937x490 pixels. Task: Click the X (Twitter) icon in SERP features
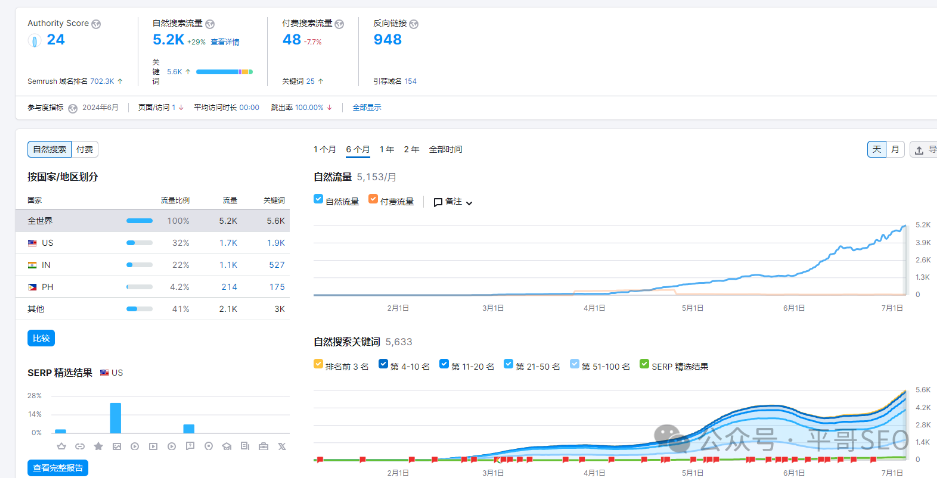click(x=280, y=445)
